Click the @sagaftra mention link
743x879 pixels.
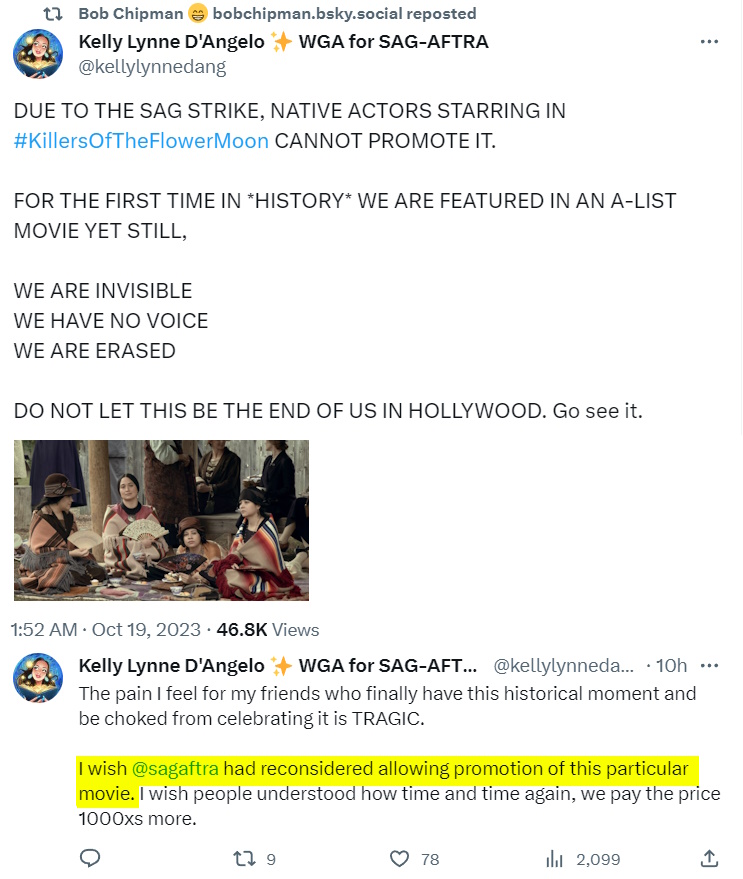[175, 770]
